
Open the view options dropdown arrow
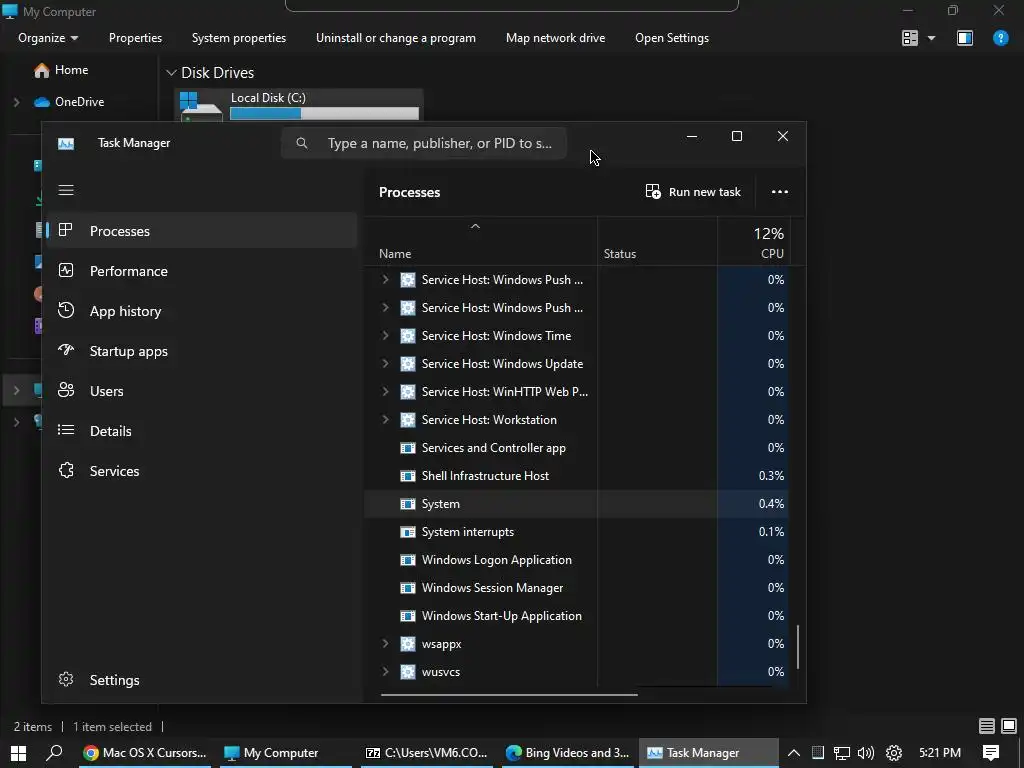(x=931, y=38)
